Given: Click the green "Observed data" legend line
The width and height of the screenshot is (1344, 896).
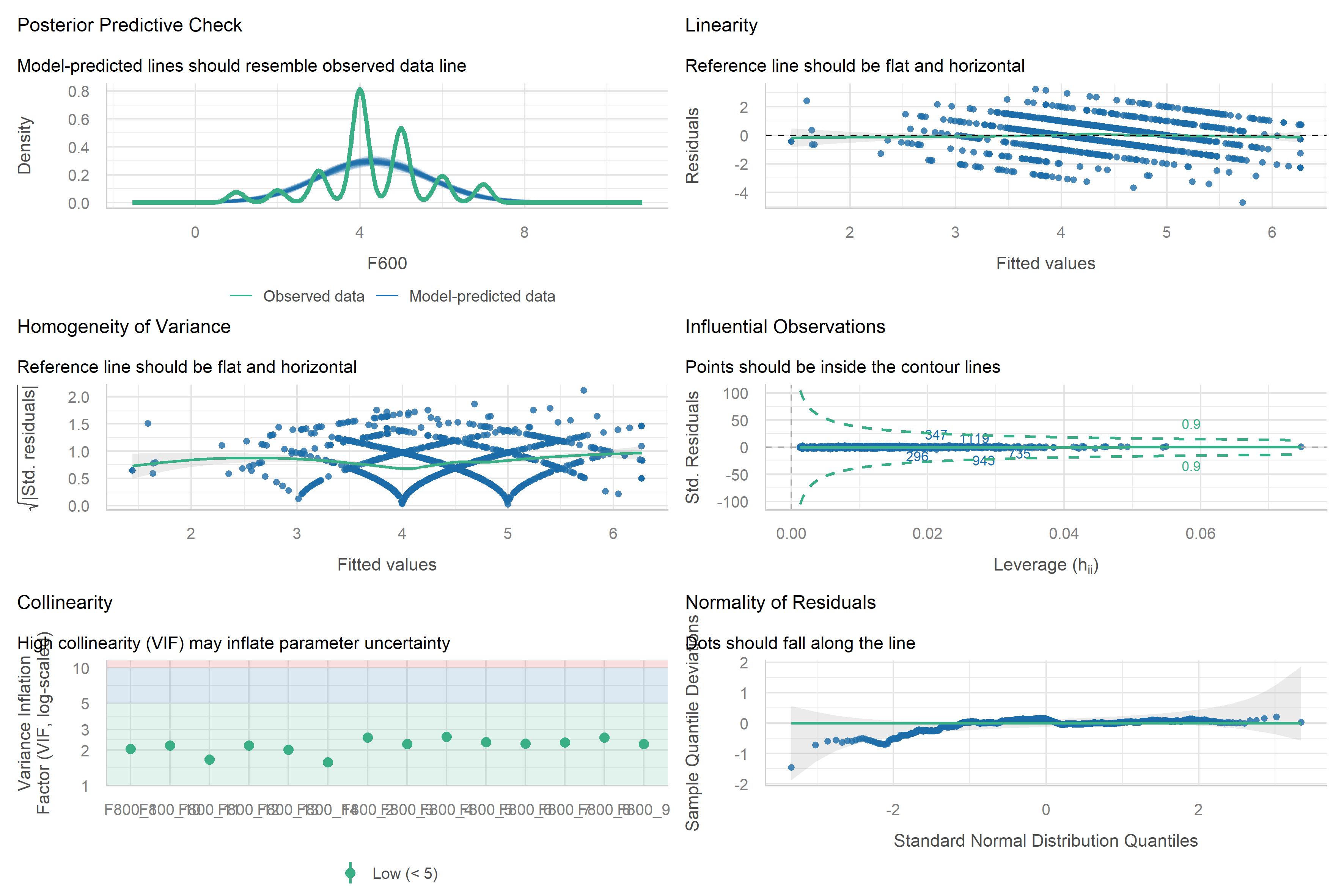Looking at the screenshot, I should coord(241,296).
